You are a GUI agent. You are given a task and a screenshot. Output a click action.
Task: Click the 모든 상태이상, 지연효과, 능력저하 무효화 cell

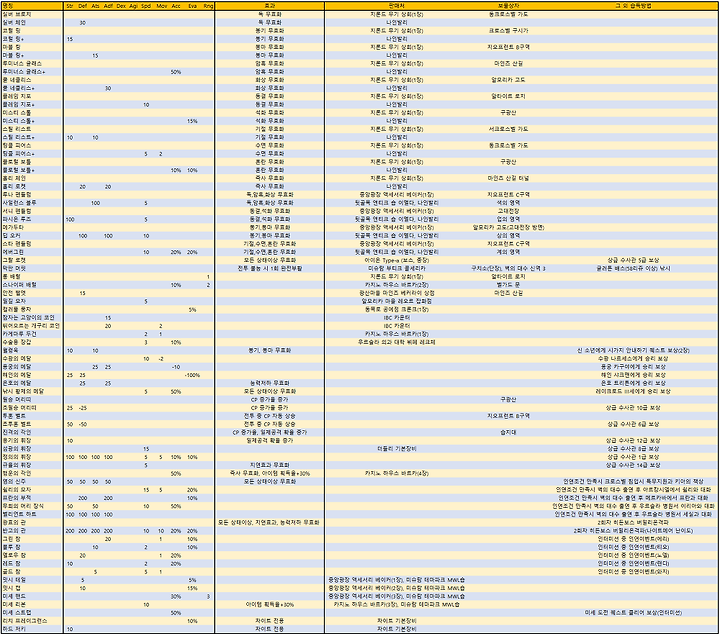coord(270,523)
